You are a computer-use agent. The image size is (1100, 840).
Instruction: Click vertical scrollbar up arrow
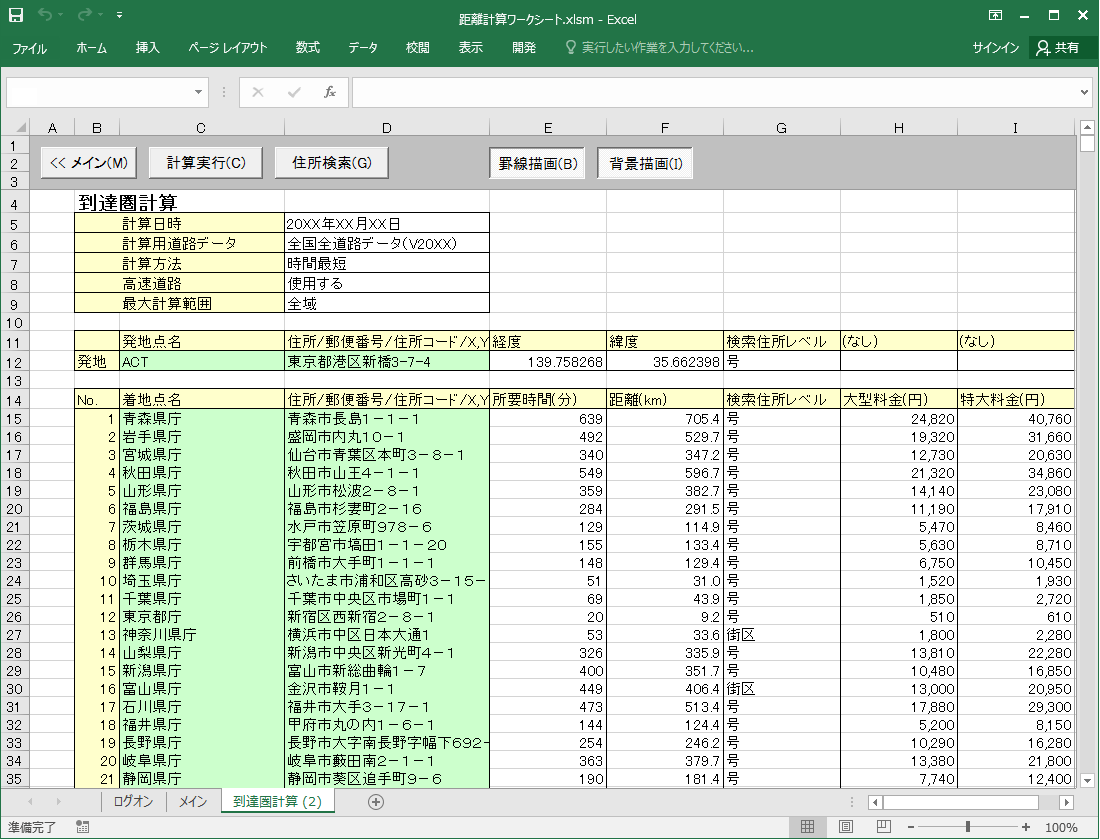[x=1087, y=127]
